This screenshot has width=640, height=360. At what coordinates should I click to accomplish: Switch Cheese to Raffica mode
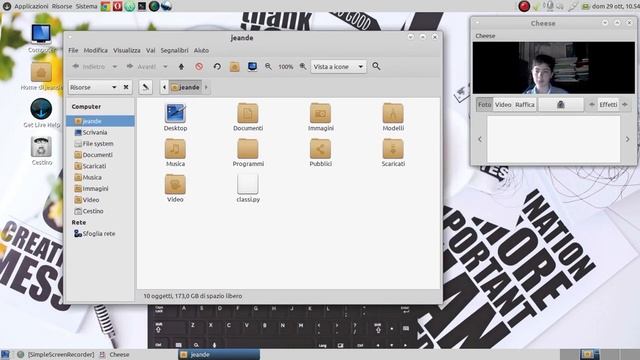524,104
